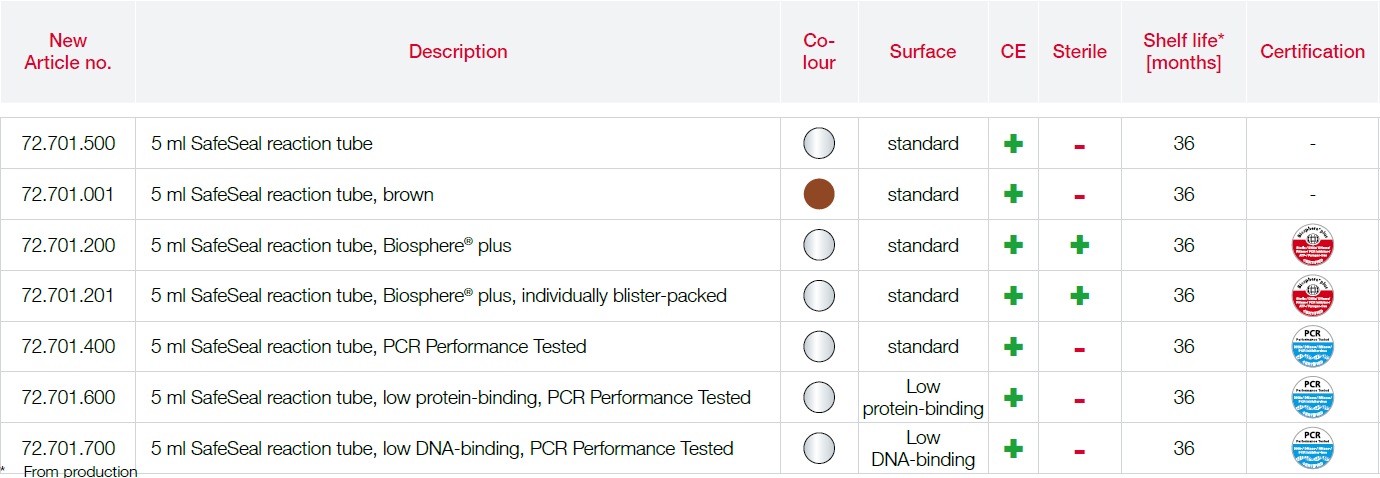
Task: Click the red Biosphere plus badge for 72.701.200
Action: click(1312, 245)
